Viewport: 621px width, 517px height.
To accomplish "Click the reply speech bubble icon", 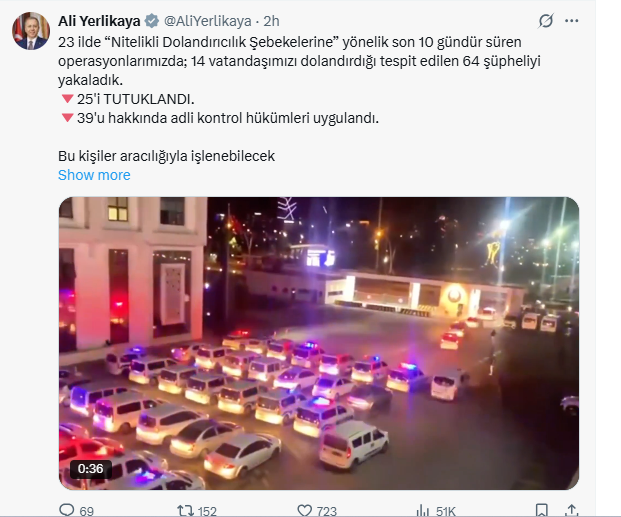I will (67, 510).
